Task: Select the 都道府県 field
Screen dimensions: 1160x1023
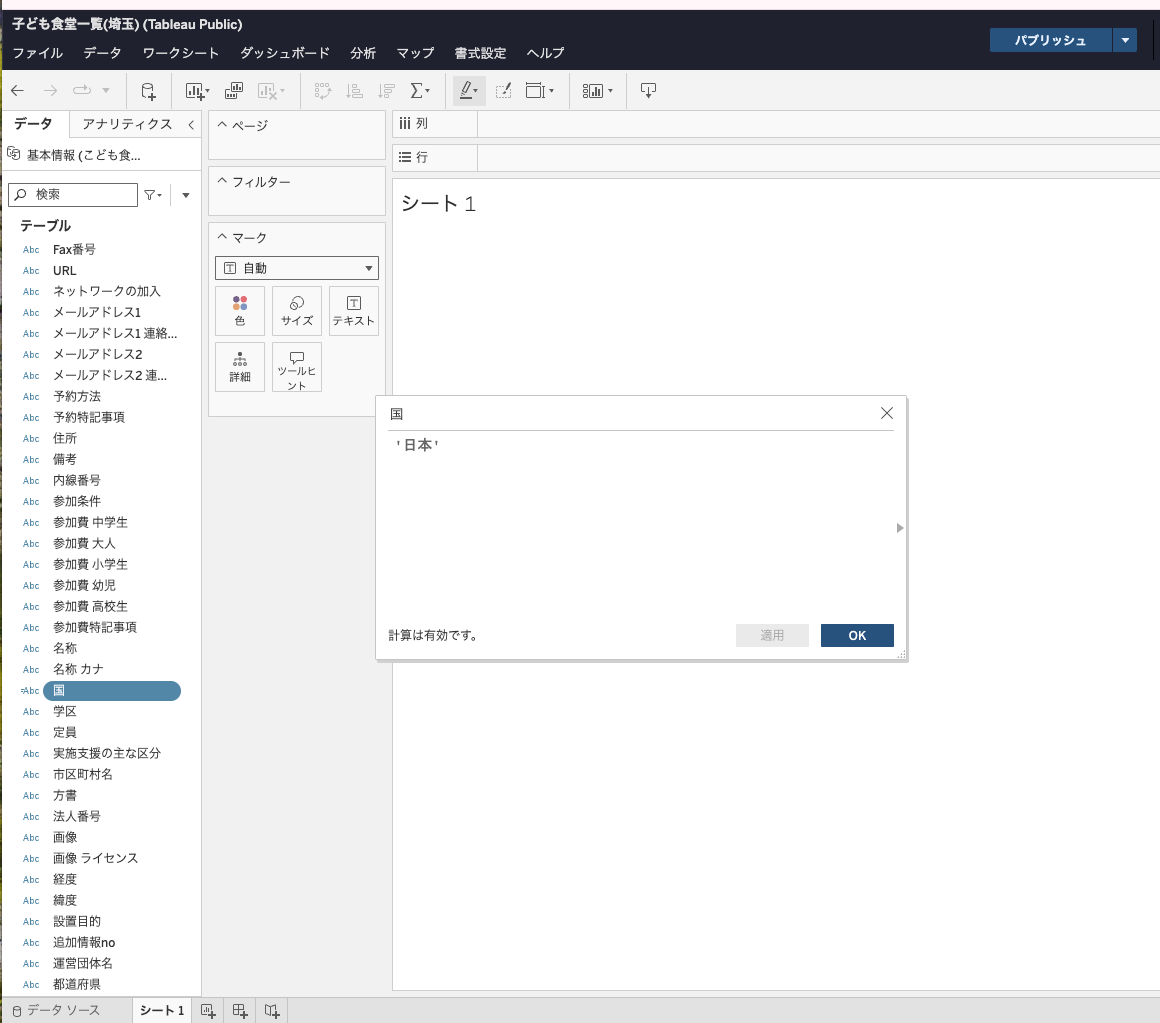Action: (x=77, y=985)
